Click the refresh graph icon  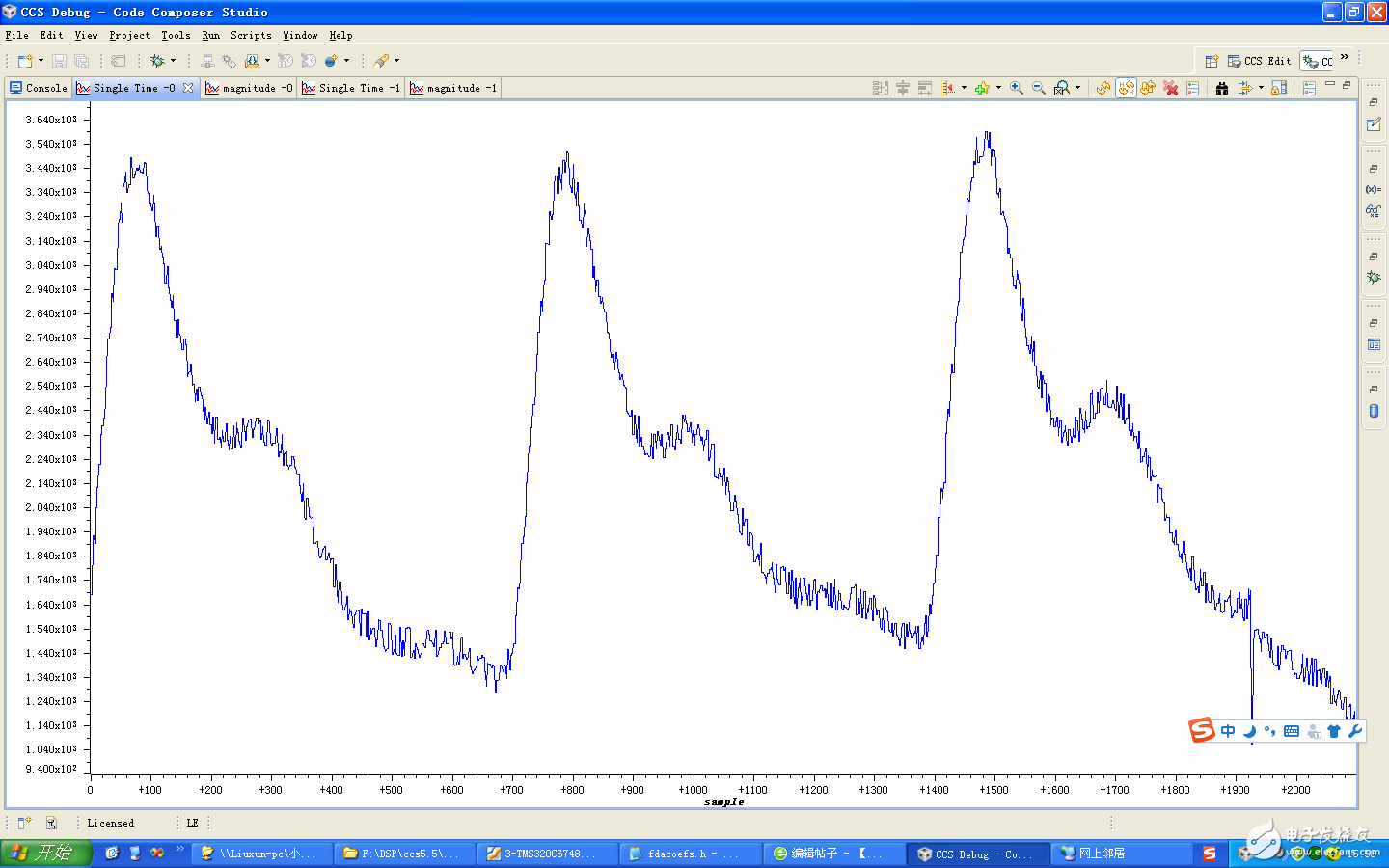[1103, 88]
